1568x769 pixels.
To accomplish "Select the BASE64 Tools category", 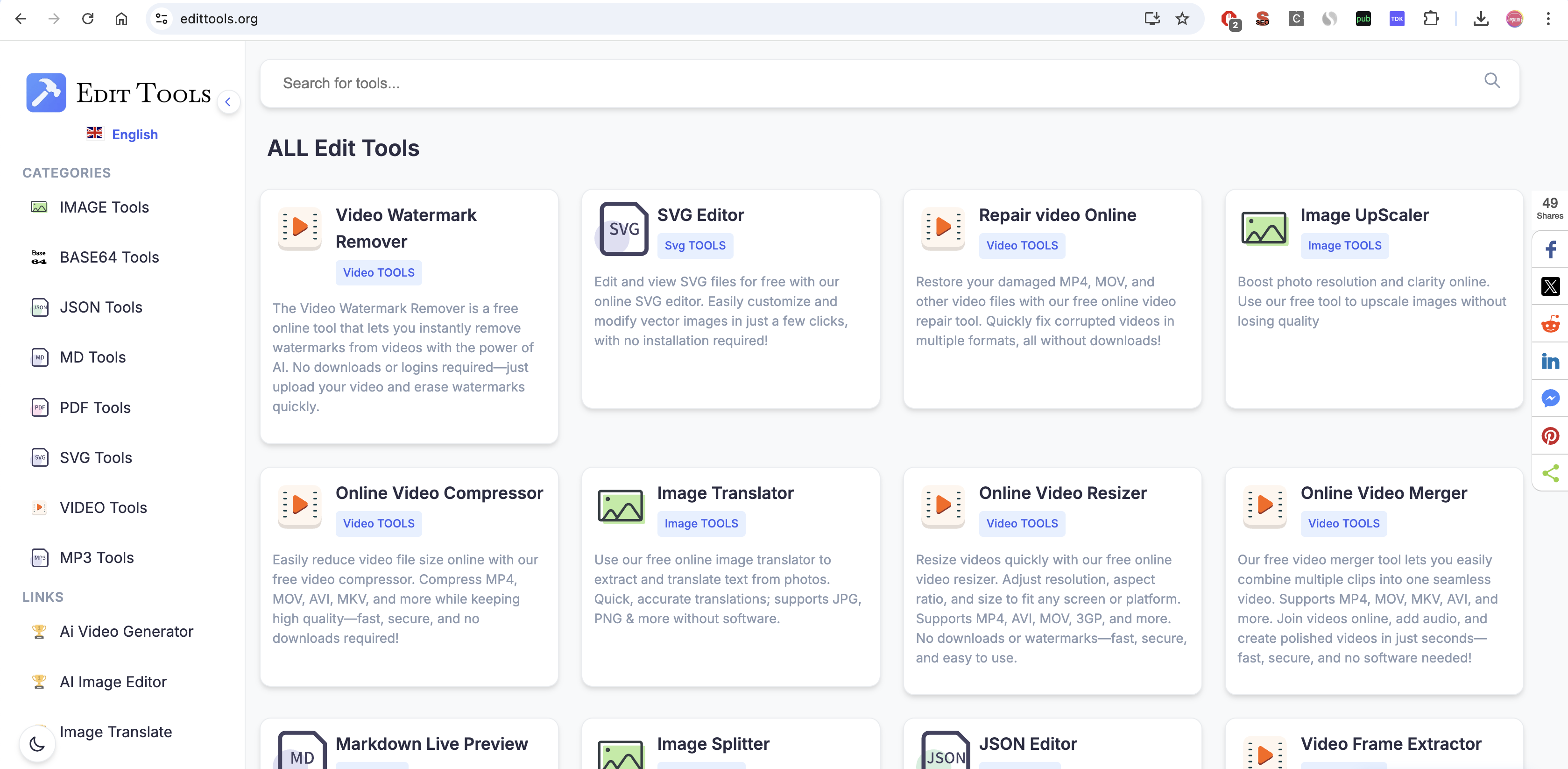I will pyautogui.click(x=108, y=257).
